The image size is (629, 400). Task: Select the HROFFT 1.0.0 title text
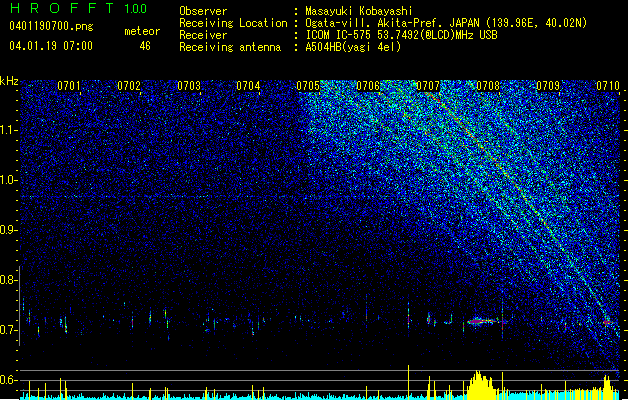point(78,8)
